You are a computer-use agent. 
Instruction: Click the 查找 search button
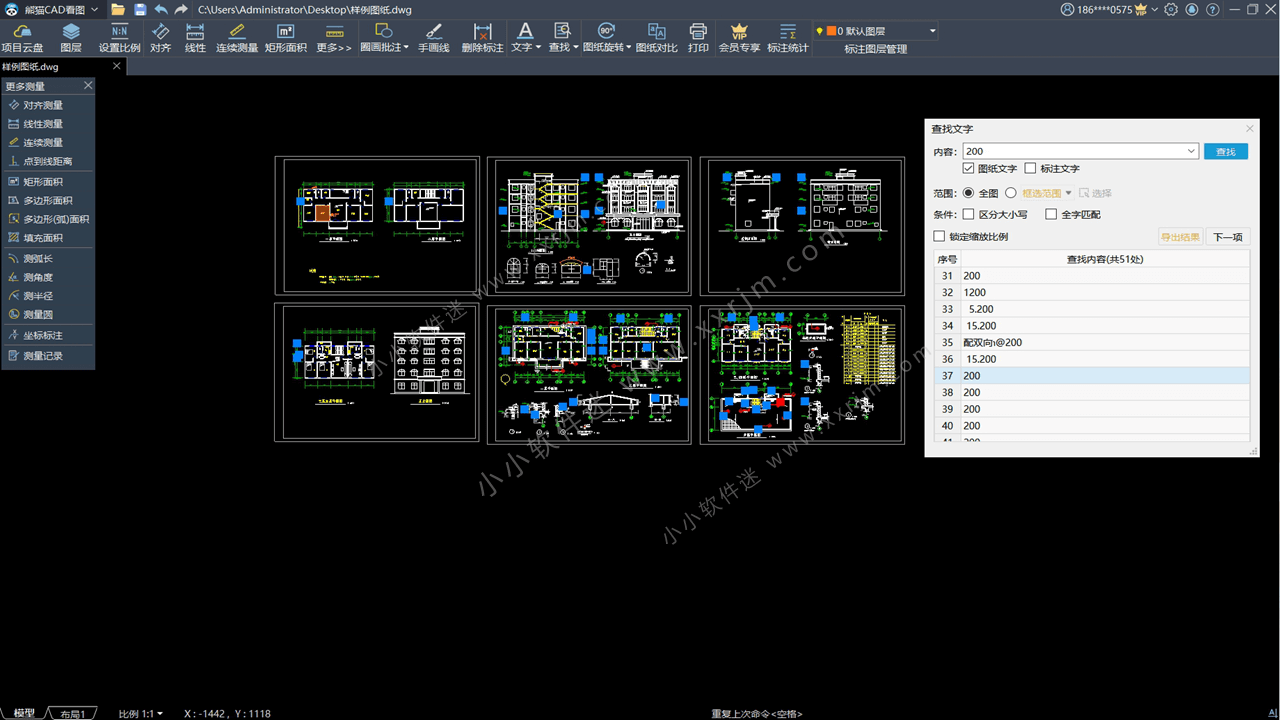coord(1226,150)
